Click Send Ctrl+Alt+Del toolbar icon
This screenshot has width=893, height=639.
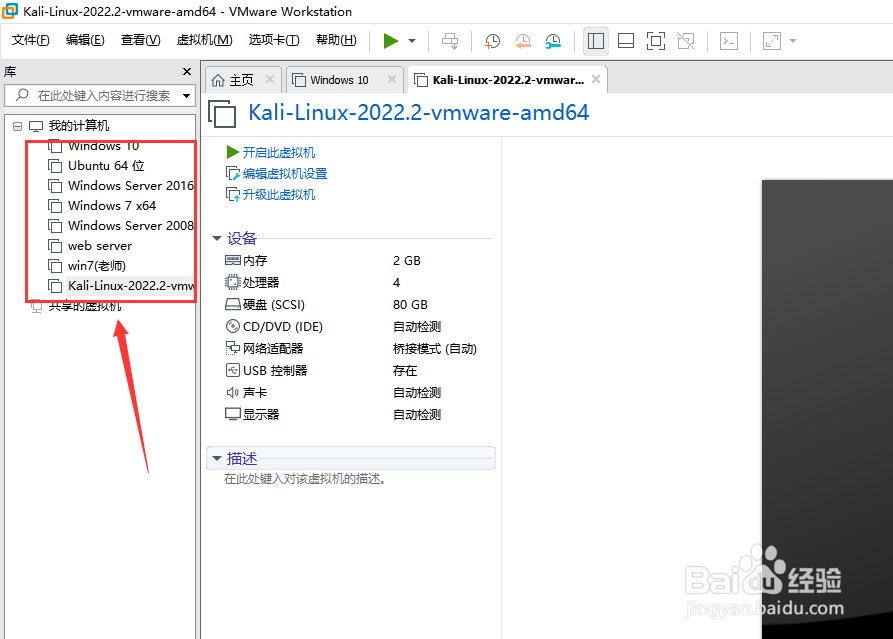(x=450, y=41)
